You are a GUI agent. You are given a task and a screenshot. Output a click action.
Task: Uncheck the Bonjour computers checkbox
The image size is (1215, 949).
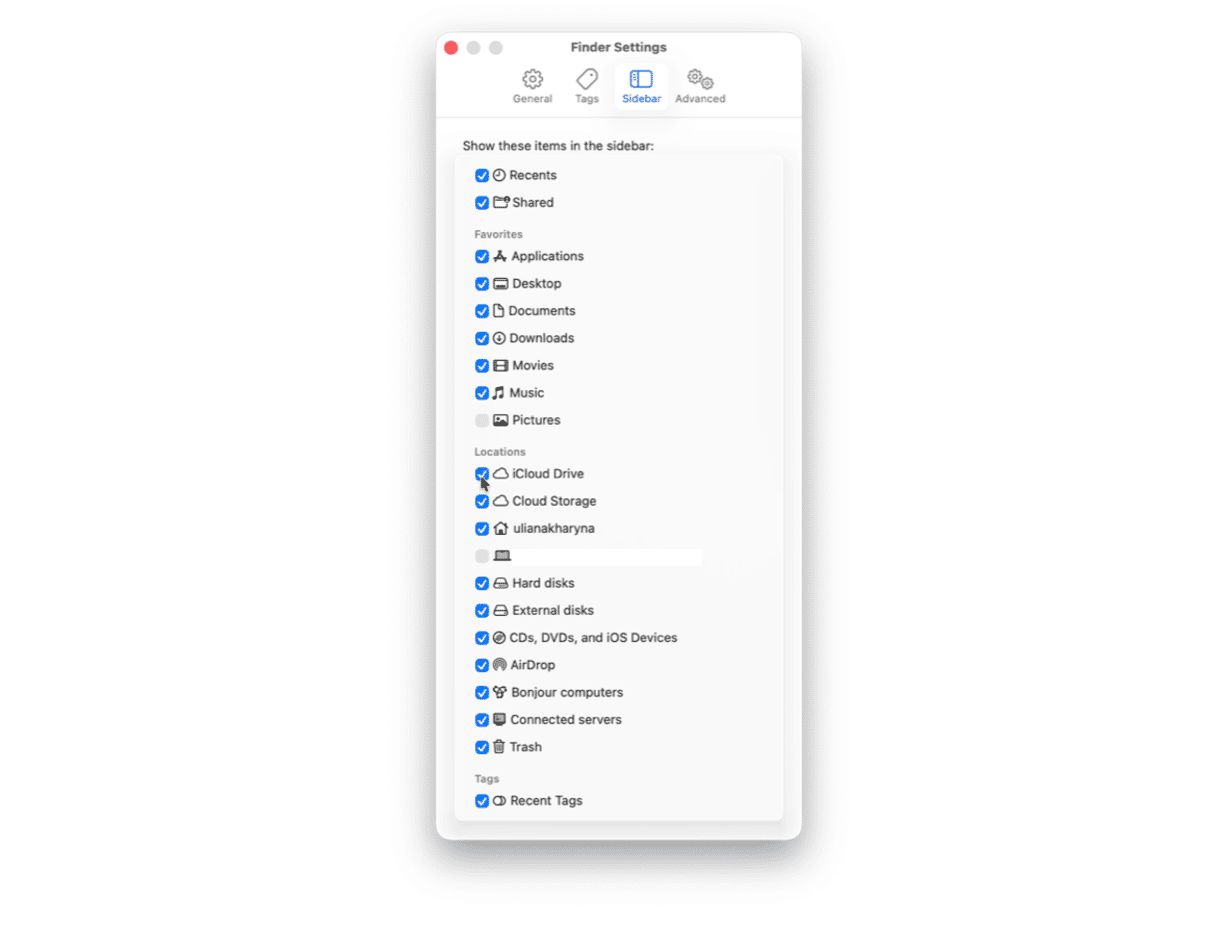click(482, 692)
